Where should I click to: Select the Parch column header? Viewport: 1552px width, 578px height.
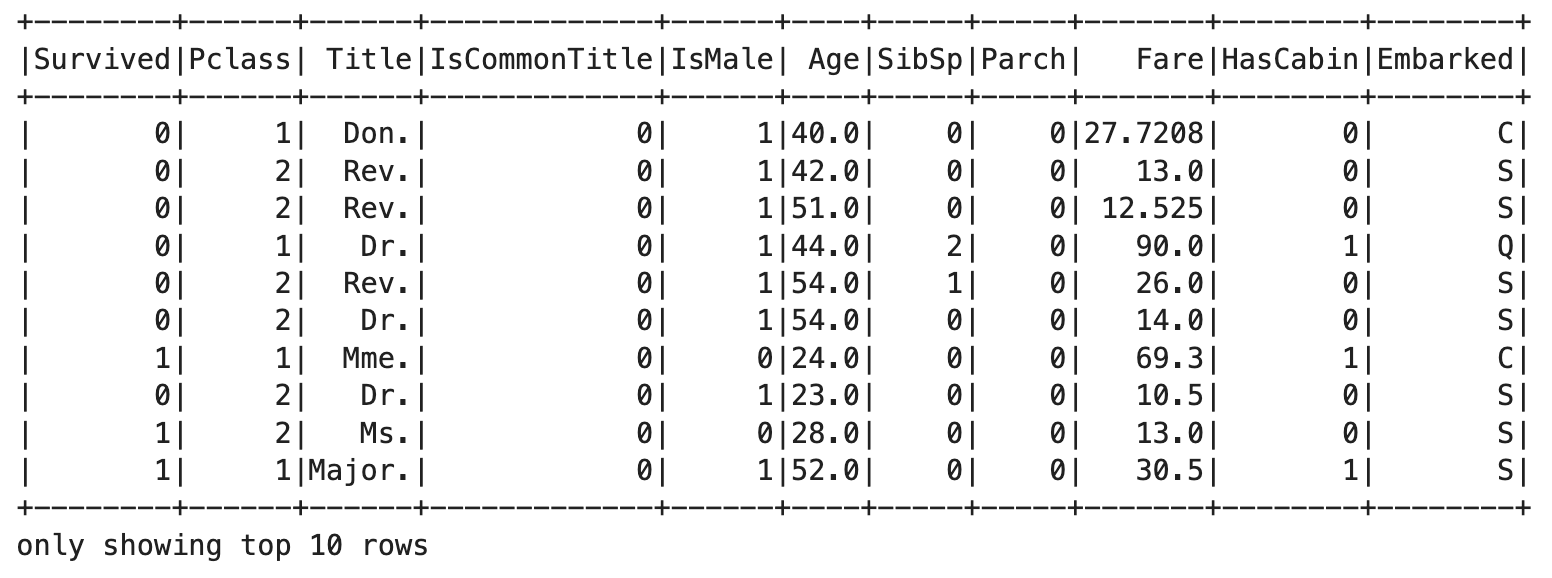(1023, 60)
